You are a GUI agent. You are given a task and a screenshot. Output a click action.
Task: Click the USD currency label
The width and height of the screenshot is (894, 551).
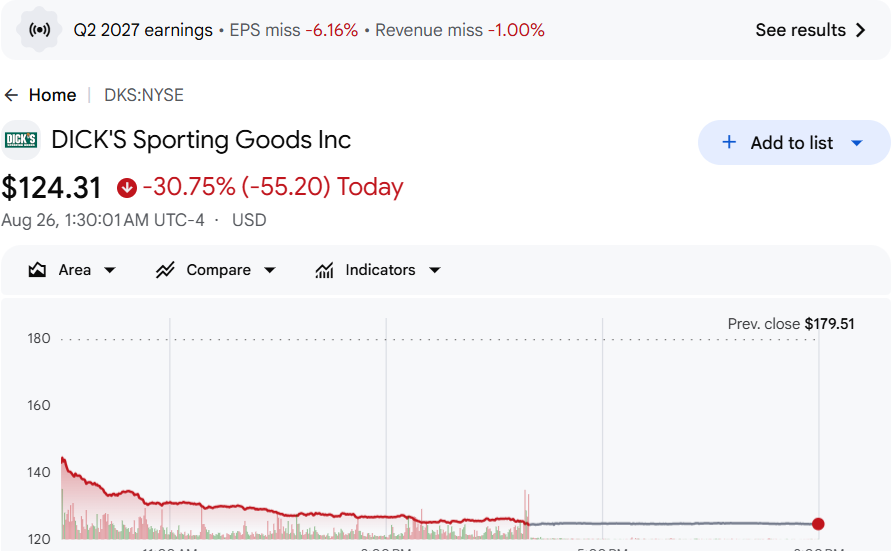(249, 220)
